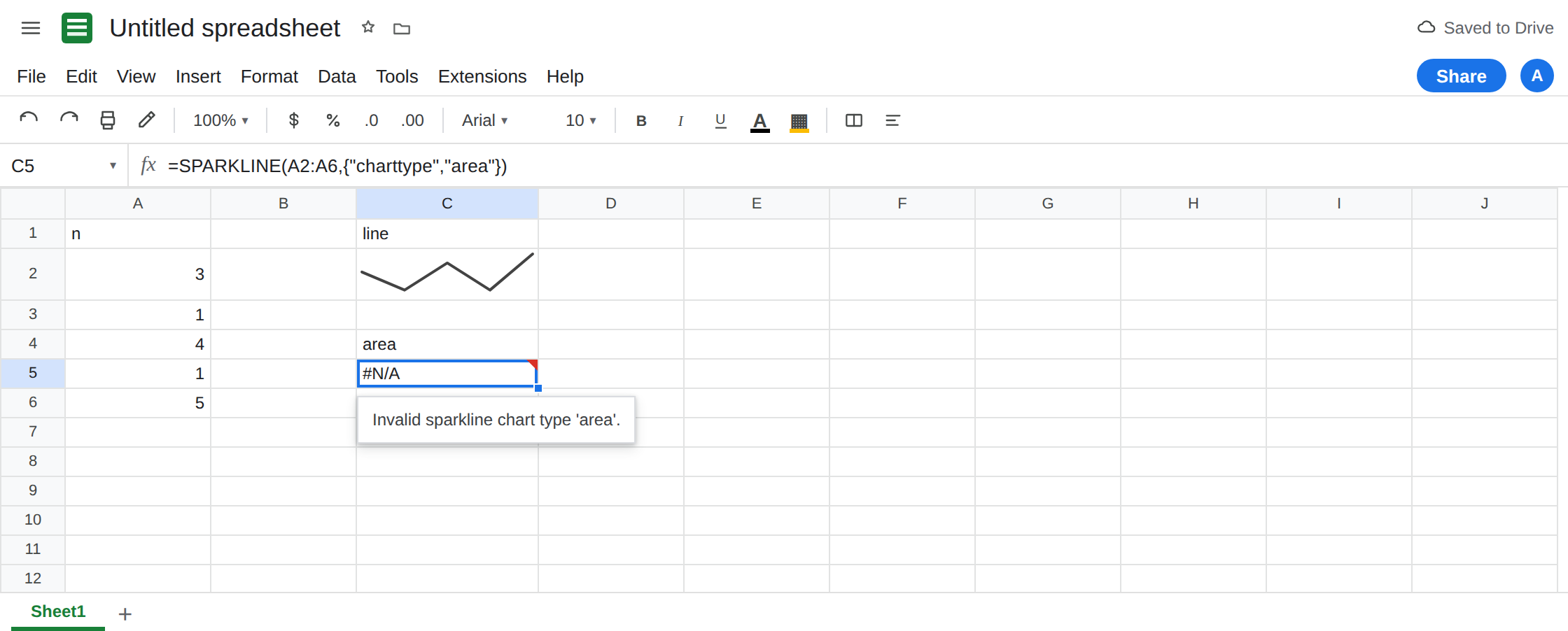The width and height of the screenshot is (1568, 631).
Task: Print the spreadsheet
Action: click(108, 120)
